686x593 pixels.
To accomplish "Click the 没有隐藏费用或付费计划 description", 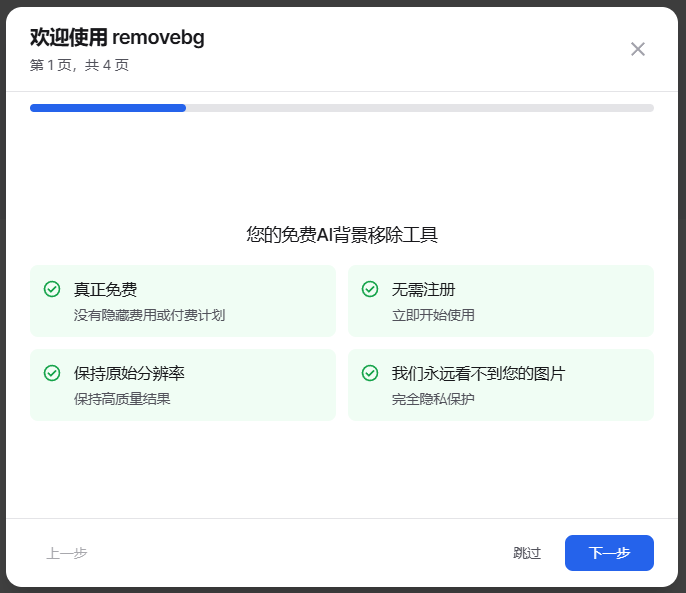I will tap(149, 315).
